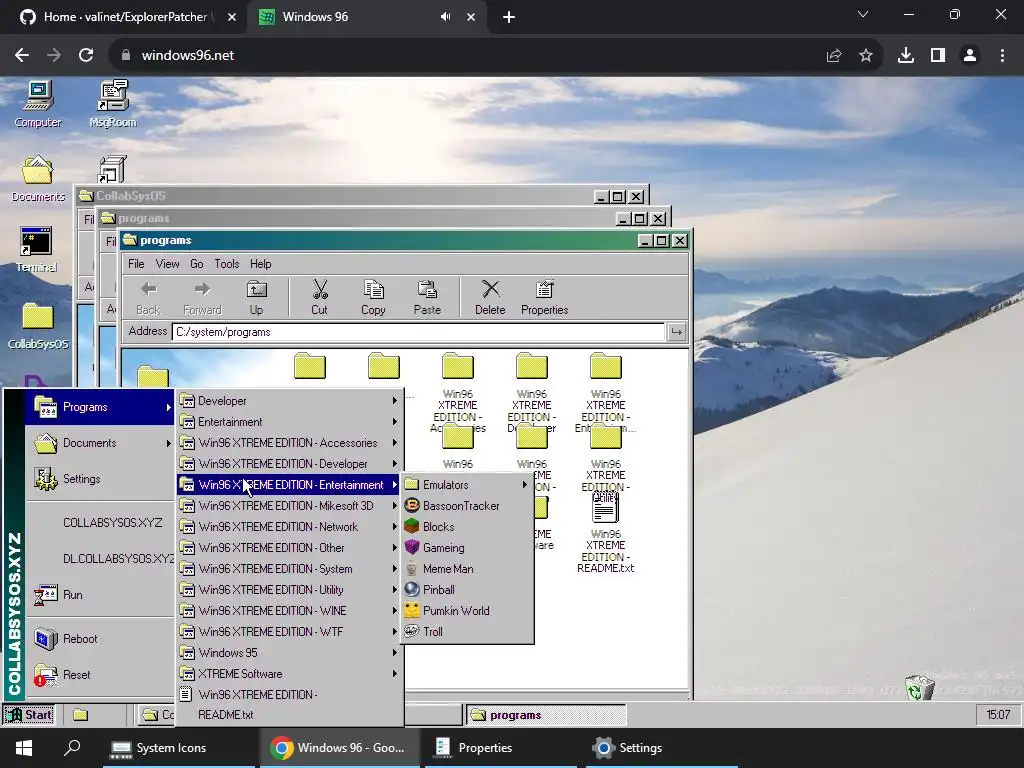Open the Tools menu

click(227, 264)
